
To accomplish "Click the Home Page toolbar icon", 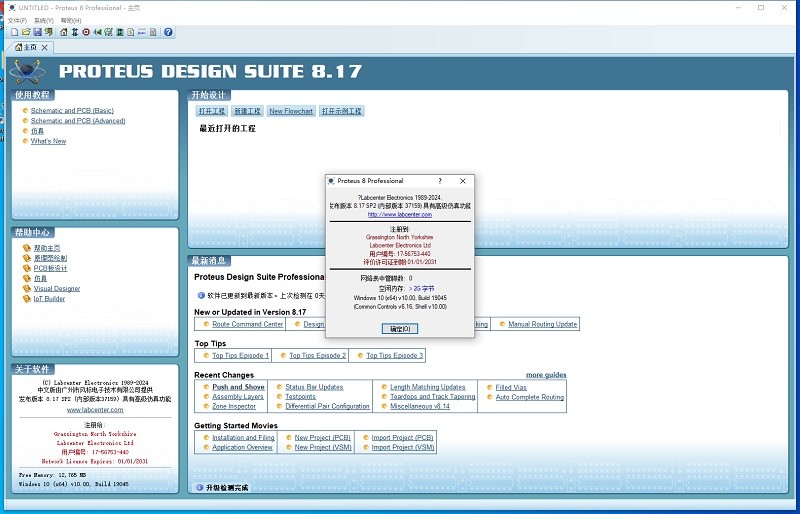I will tap(64, 32).
